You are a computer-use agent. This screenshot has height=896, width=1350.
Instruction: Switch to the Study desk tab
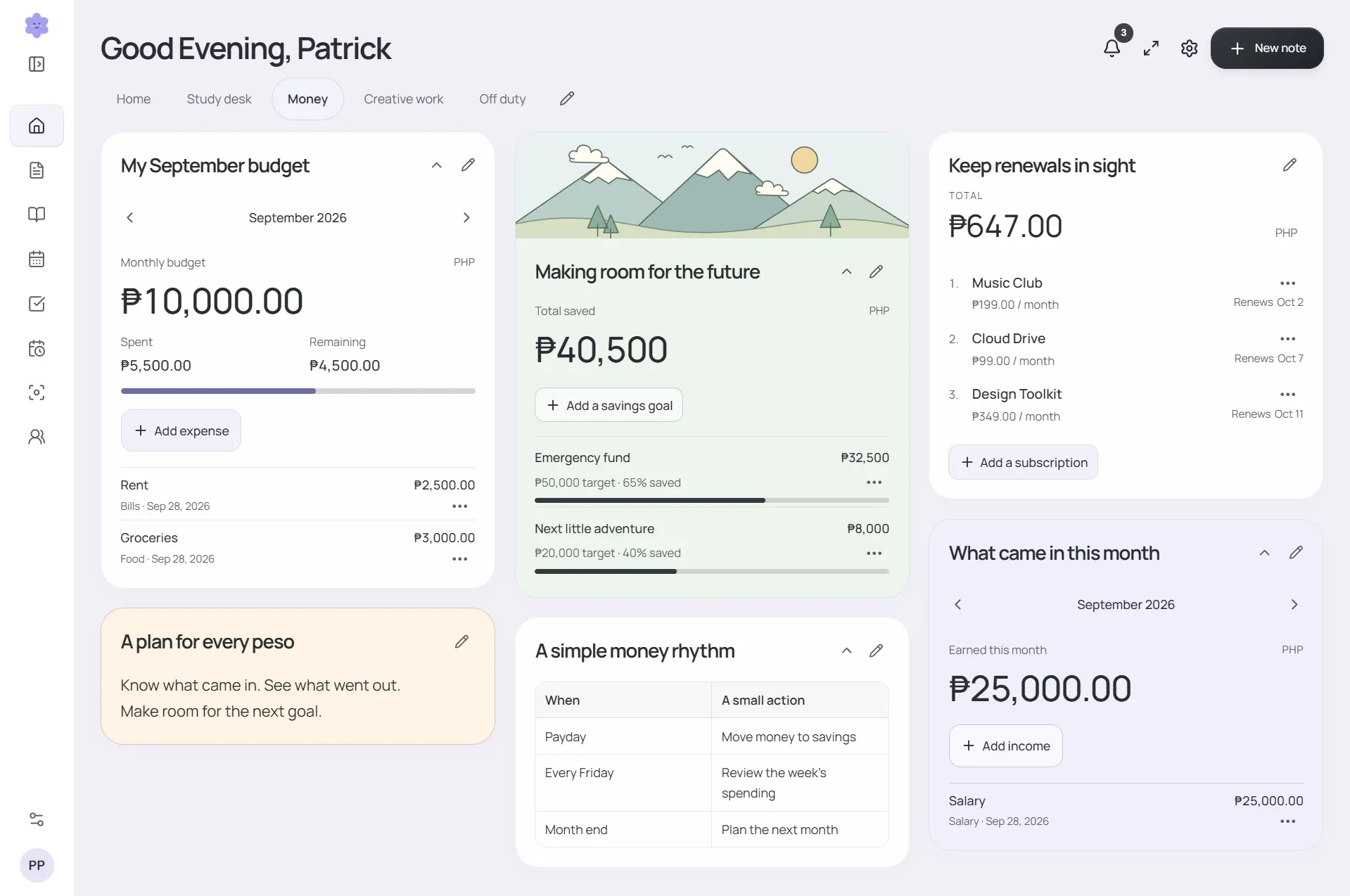point(219,99)
